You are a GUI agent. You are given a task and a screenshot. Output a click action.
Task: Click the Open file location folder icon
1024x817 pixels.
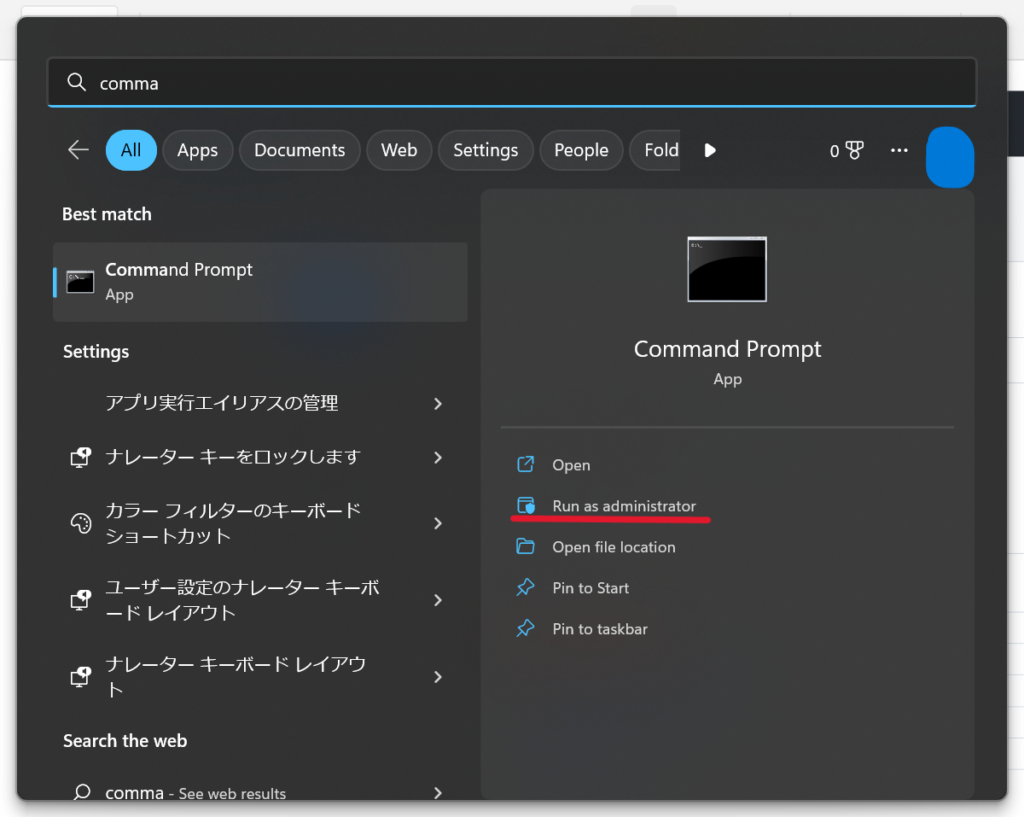click(526, 547)
